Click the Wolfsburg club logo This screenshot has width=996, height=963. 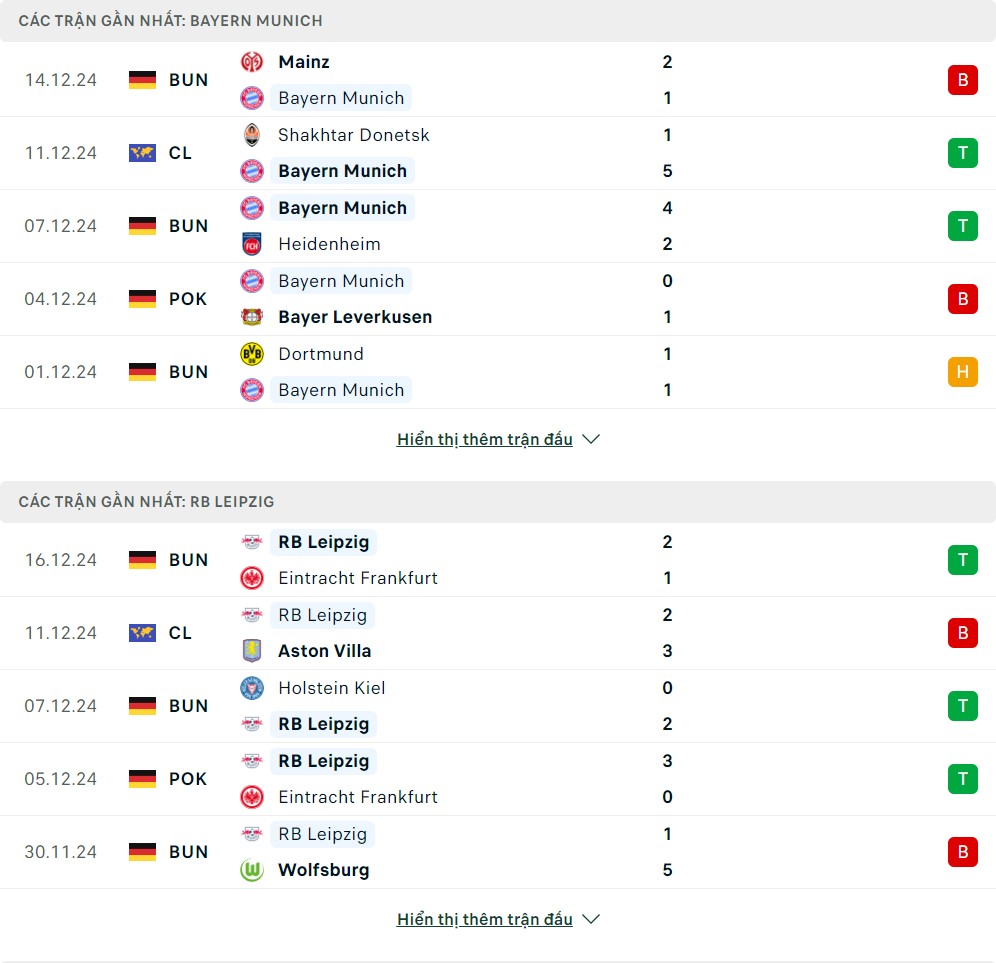tap(252, 870)
